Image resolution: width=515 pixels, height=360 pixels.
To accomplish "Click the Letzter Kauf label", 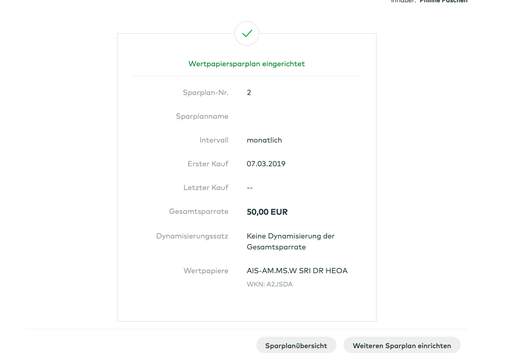I will (206, 187).
